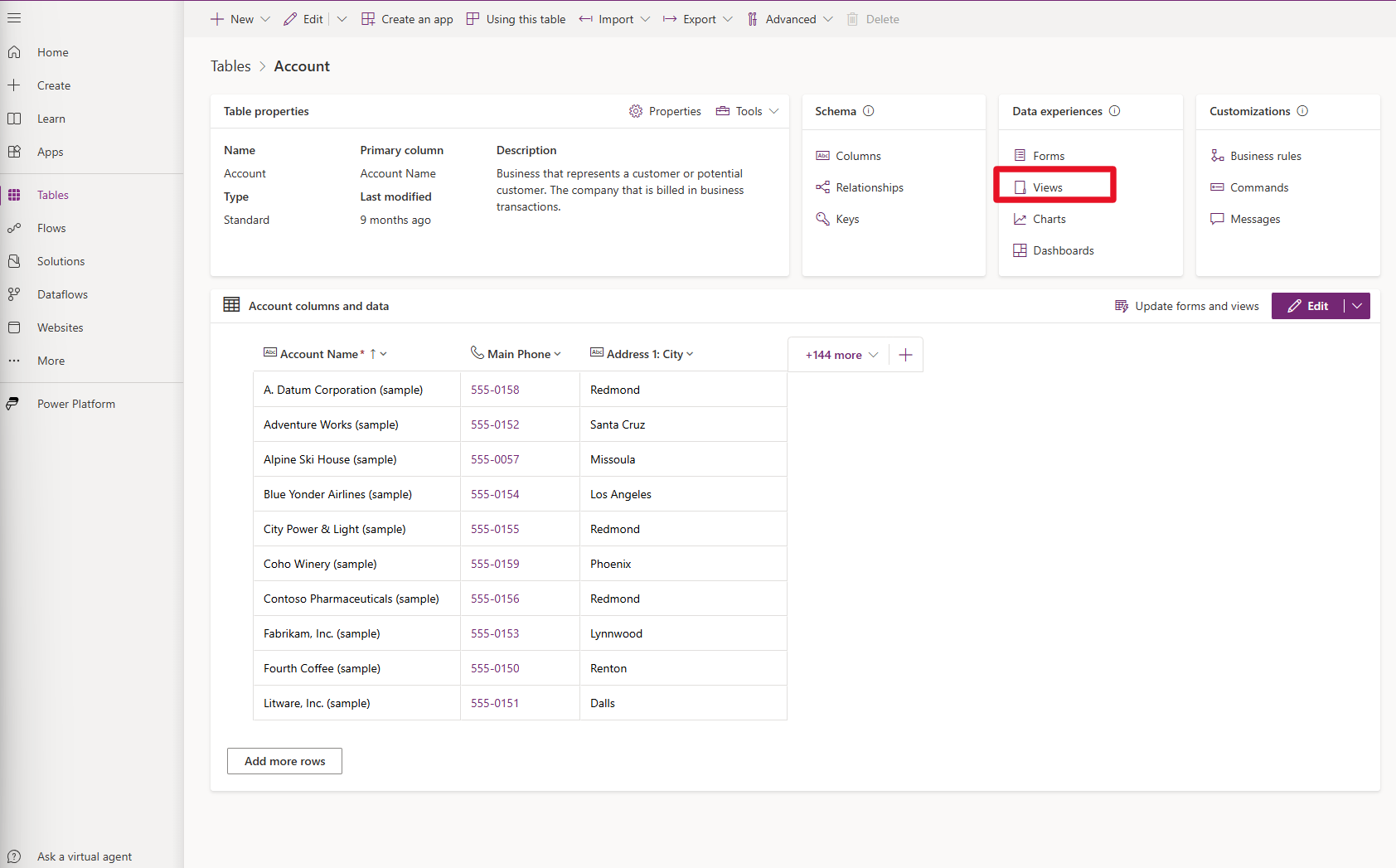This screenshot has height=868, width=1396.
Task: Open the Export dropdown menu
Action: pos(698,19)
